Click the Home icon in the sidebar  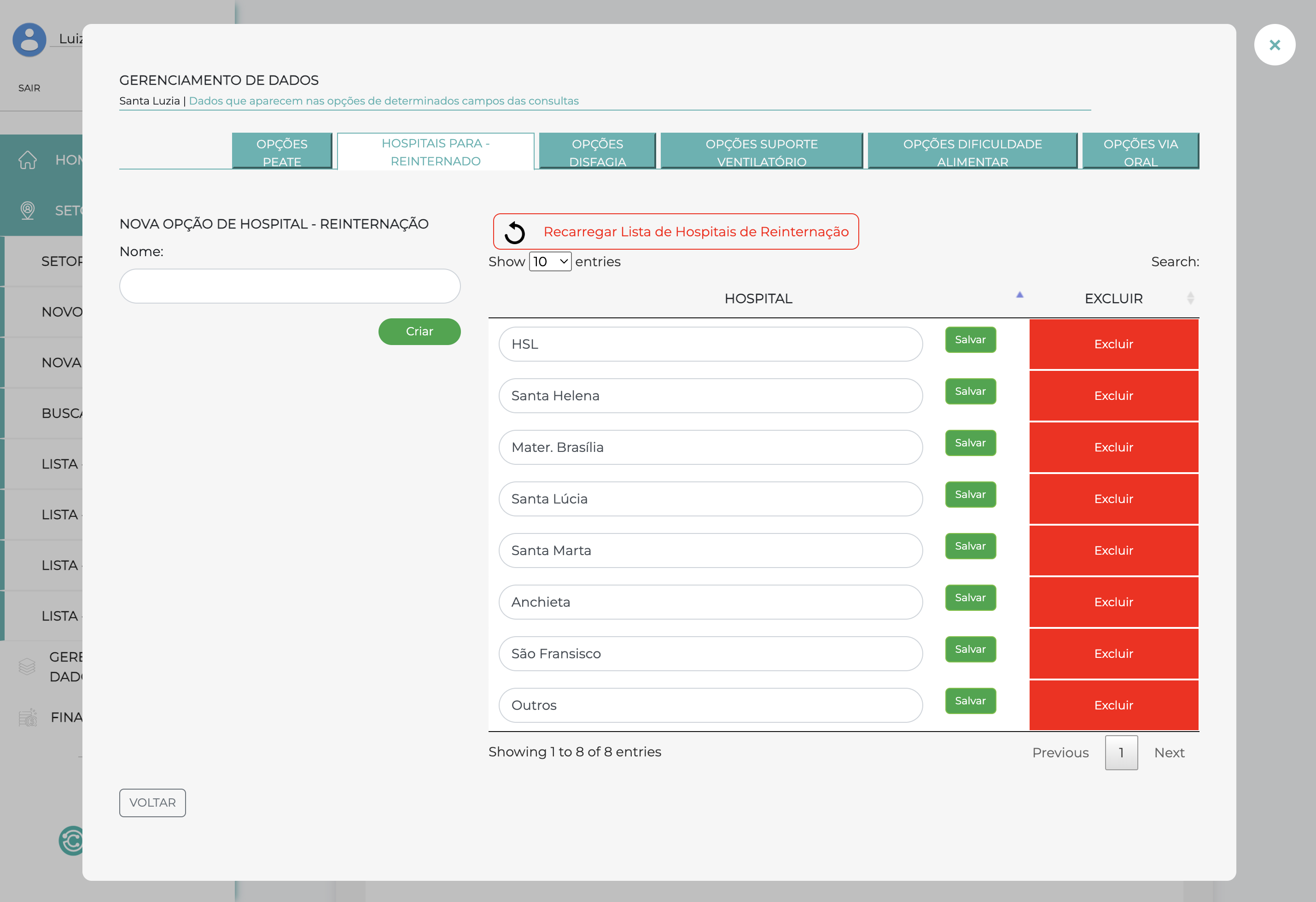tap(27, 160)
